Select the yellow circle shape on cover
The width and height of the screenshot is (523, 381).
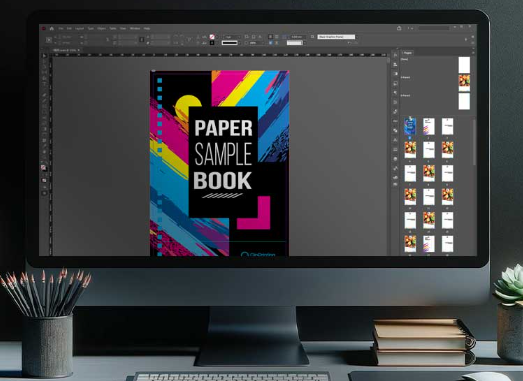point(184,104)
